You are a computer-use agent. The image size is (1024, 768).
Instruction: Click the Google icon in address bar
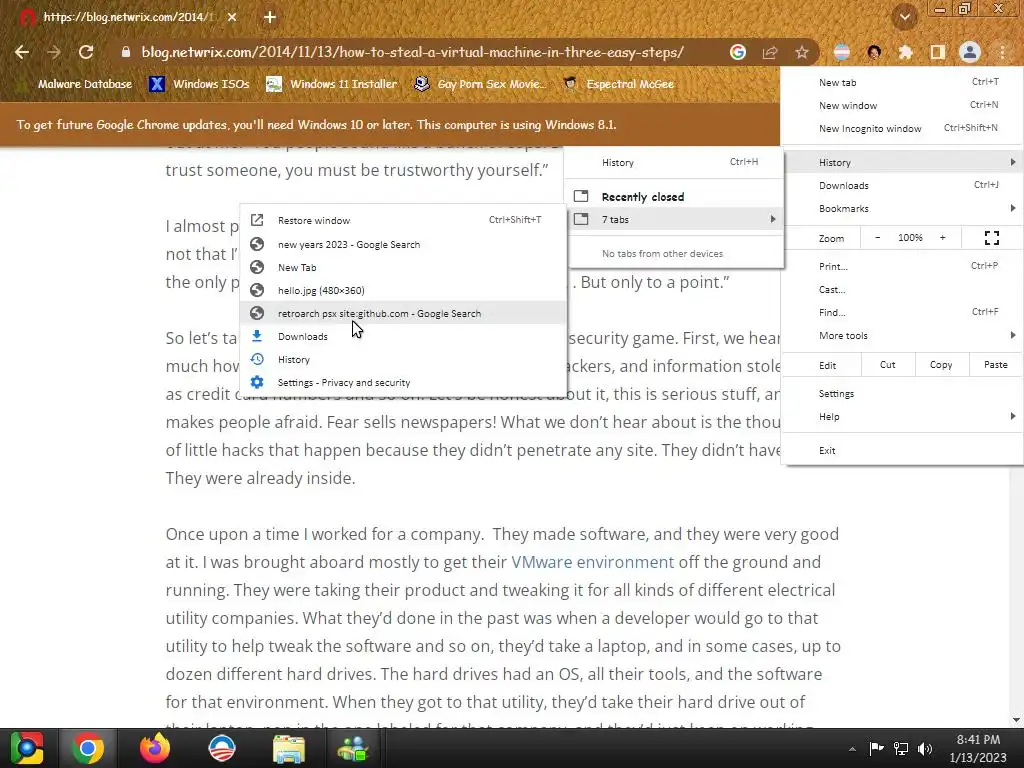click(x=738, y=52)
